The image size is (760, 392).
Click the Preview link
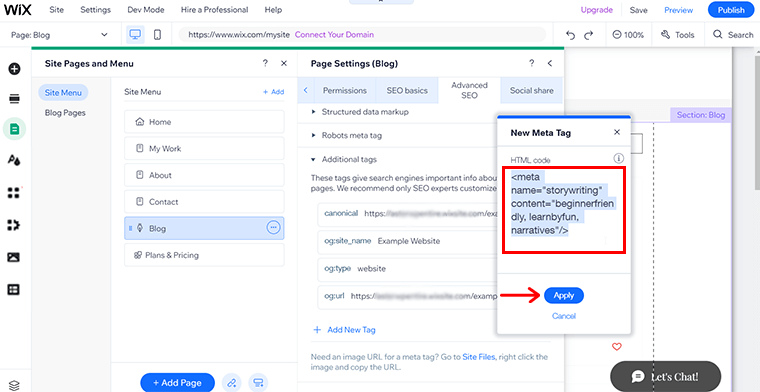pyautogui.click(x=679, y=10)
